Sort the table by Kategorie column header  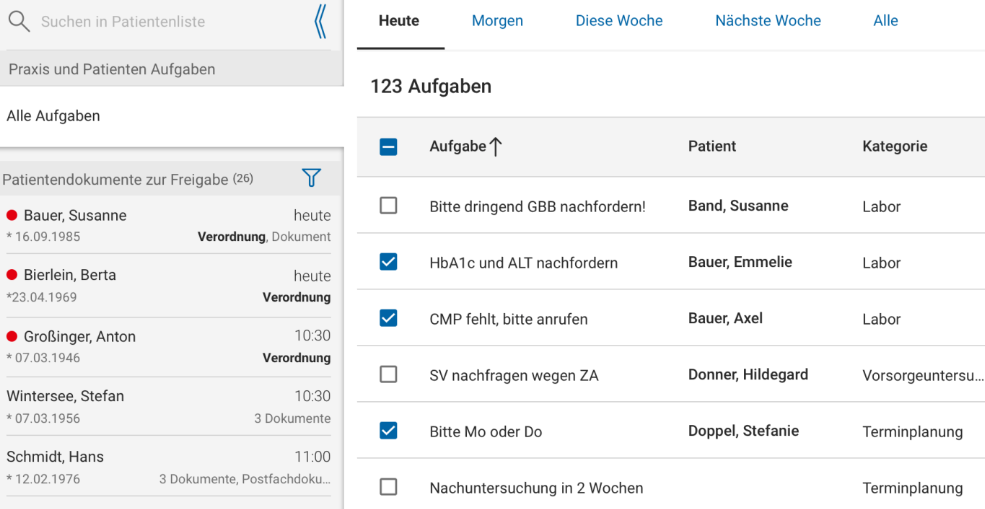894,147
